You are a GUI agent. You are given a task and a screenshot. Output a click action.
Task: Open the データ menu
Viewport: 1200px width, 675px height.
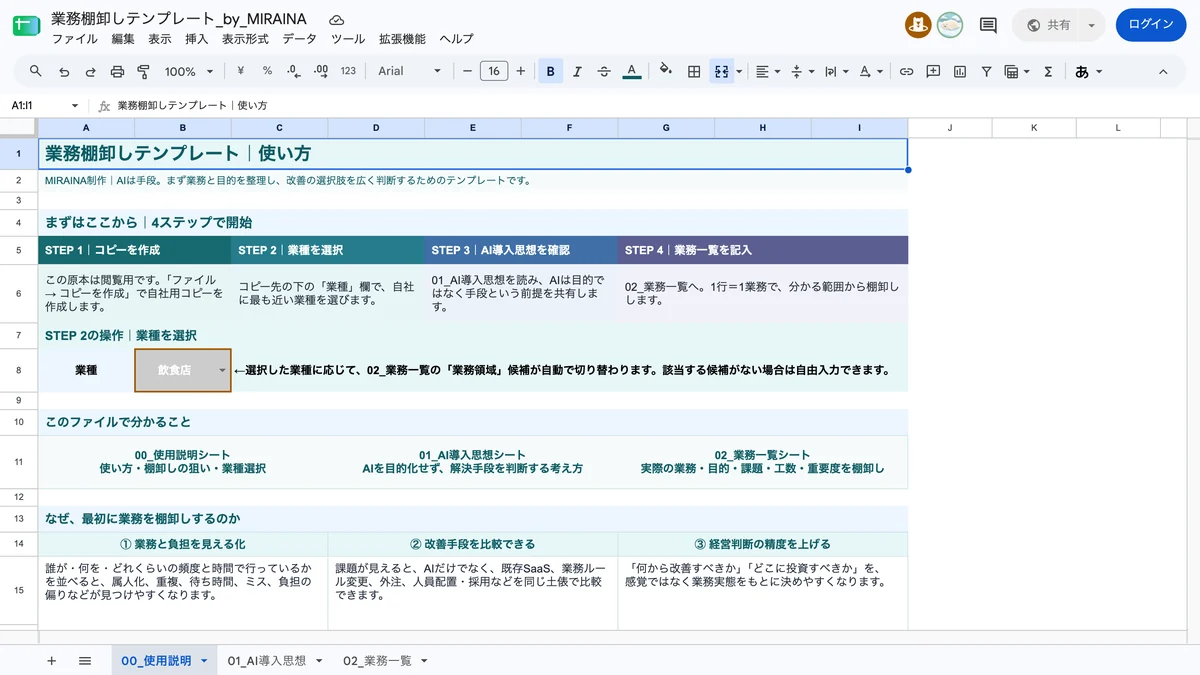[299, 39]
